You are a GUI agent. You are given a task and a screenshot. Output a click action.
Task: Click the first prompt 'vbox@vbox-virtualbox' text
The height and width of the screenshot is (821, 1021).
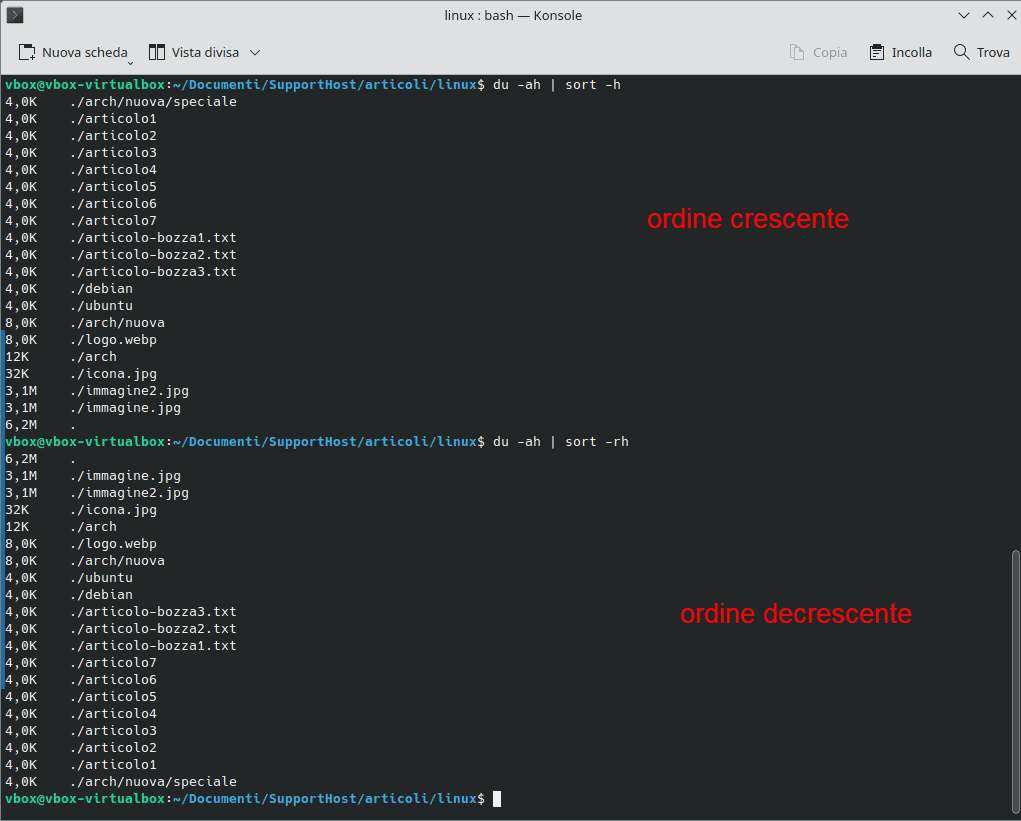pyautogui.click(x=85, y=85)
